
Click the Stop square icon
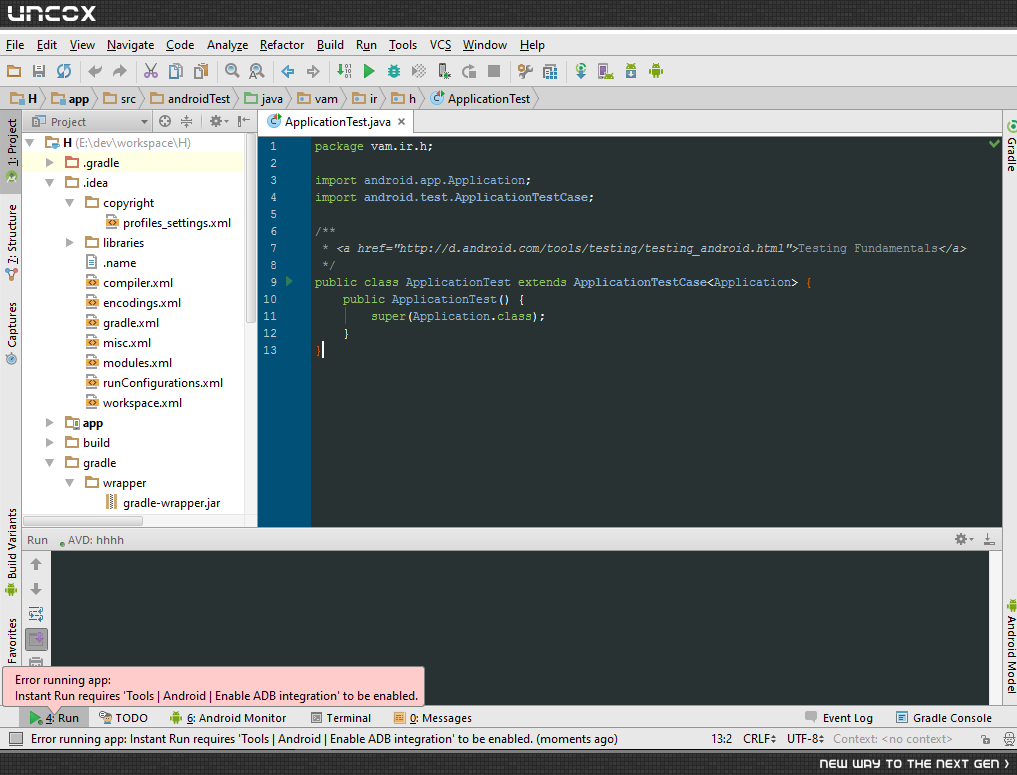click(x=494, y=71)
